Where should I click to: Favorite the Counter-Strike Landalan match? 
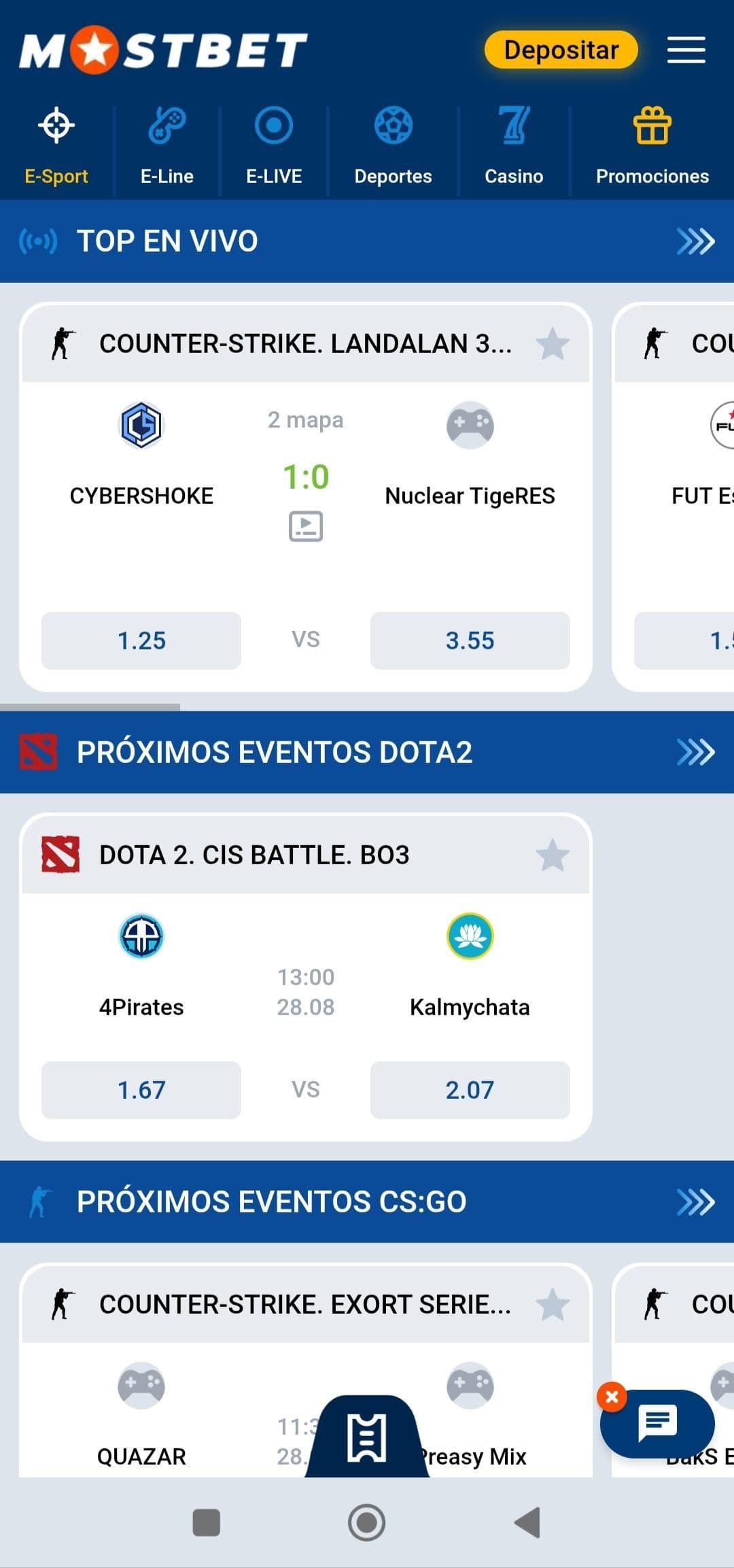click(x=553, y=344)
